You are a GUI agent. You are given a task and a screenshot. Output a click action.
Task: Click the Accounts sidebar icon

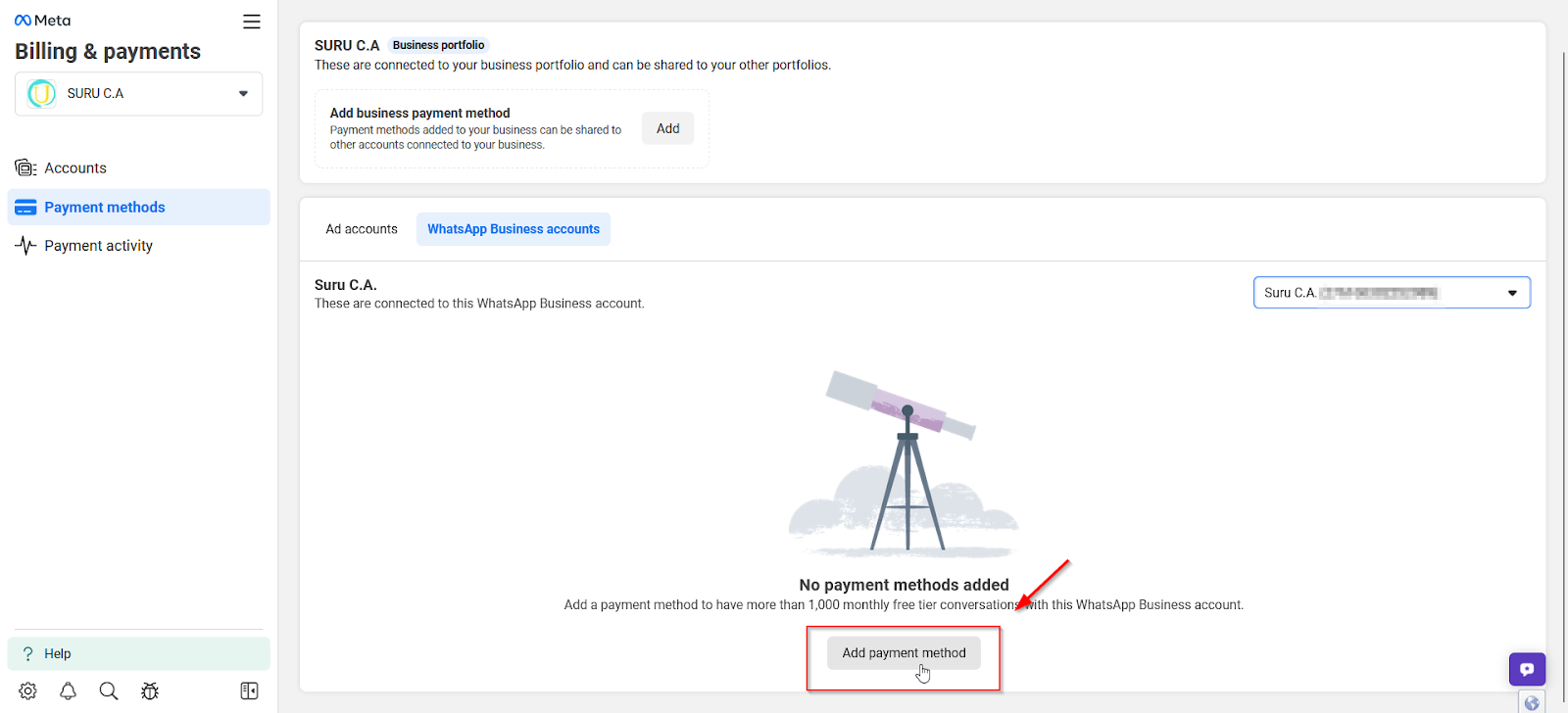coord(25,168)
